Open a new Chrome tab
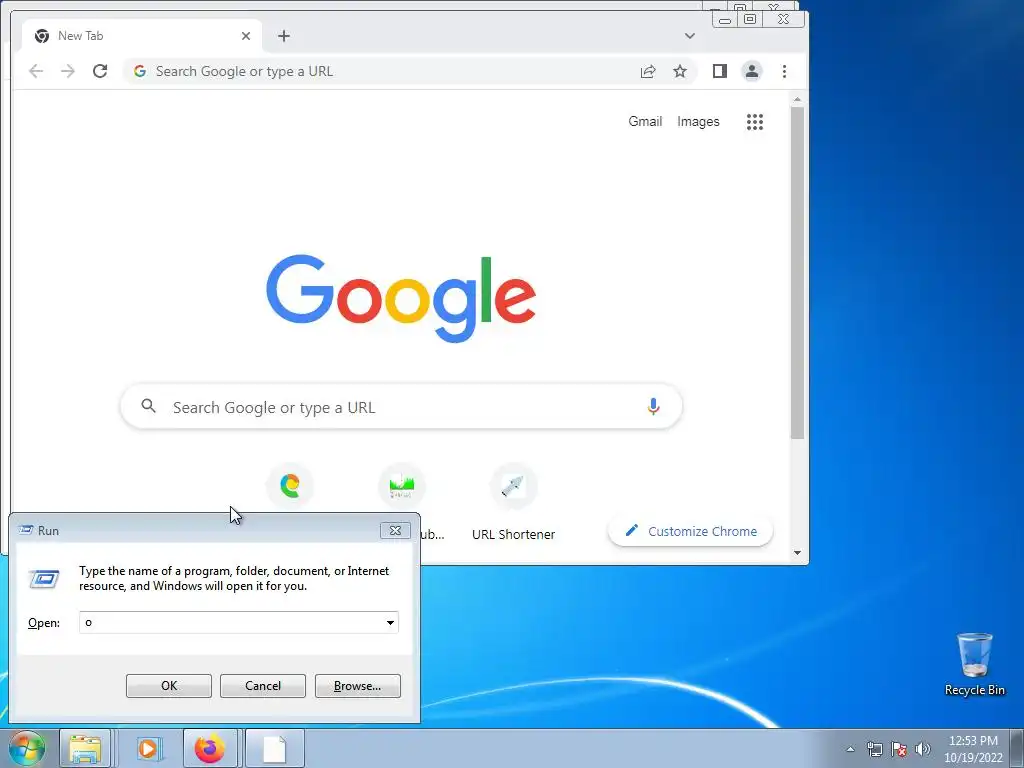The width and height of the screenshot is (1024, 768). [283, 36]
